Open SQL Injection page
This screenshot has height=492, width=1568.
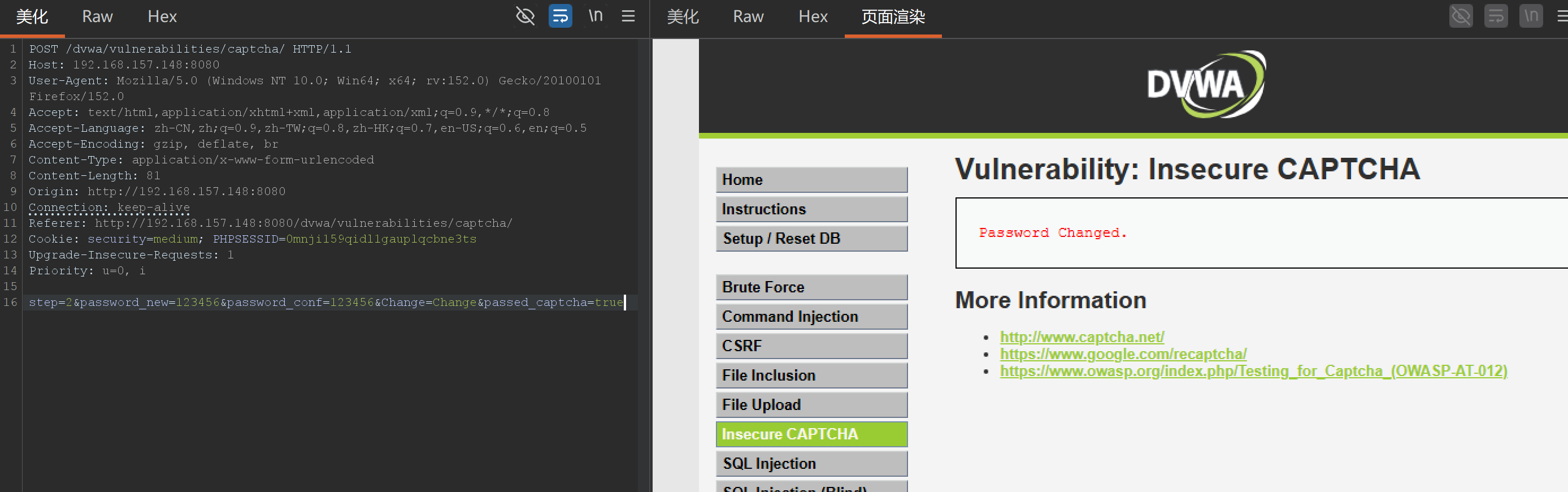(x=811, y=463)
